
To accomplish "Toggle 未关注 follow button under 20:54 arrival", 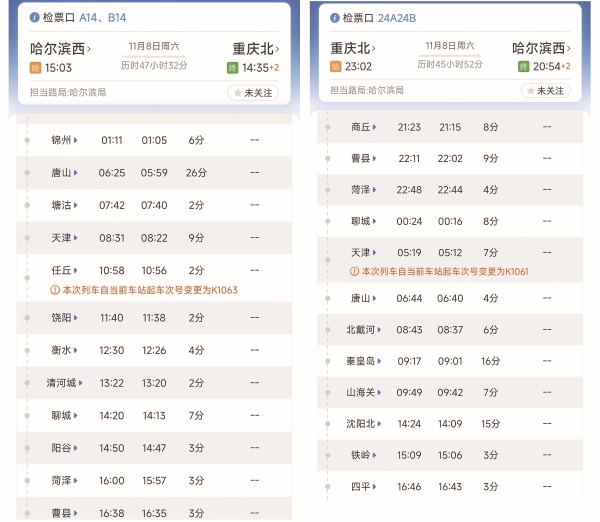I will (545, 91).
